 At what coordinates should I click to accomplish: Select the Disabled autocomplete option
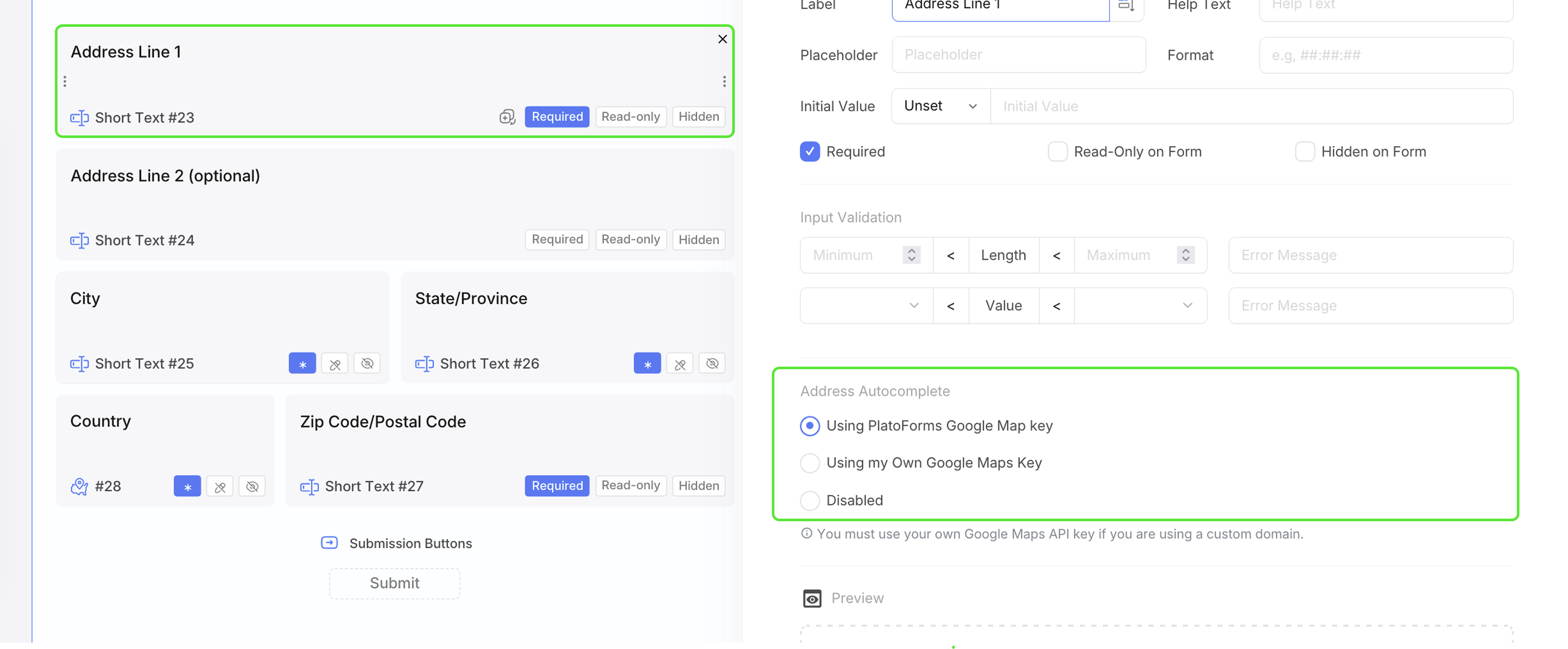pyautogui.click(x=810, y=500)
